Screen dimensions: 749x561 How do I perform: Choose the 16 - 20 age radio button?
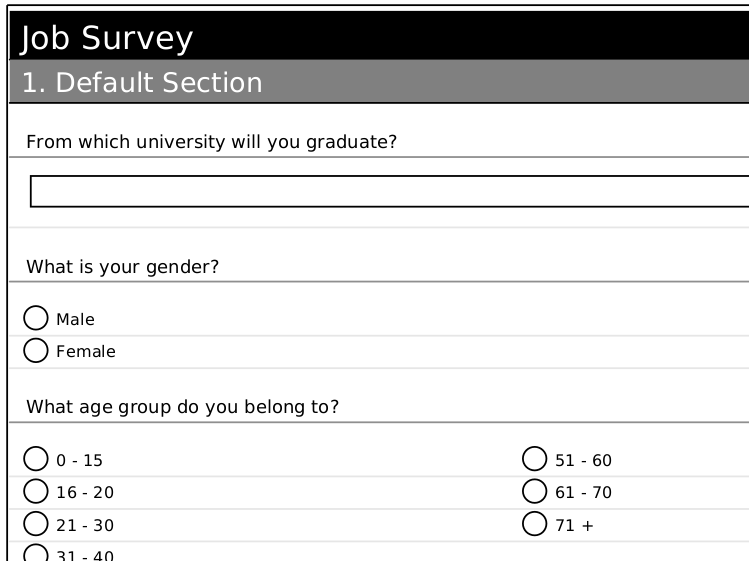[x=36, y=491]
